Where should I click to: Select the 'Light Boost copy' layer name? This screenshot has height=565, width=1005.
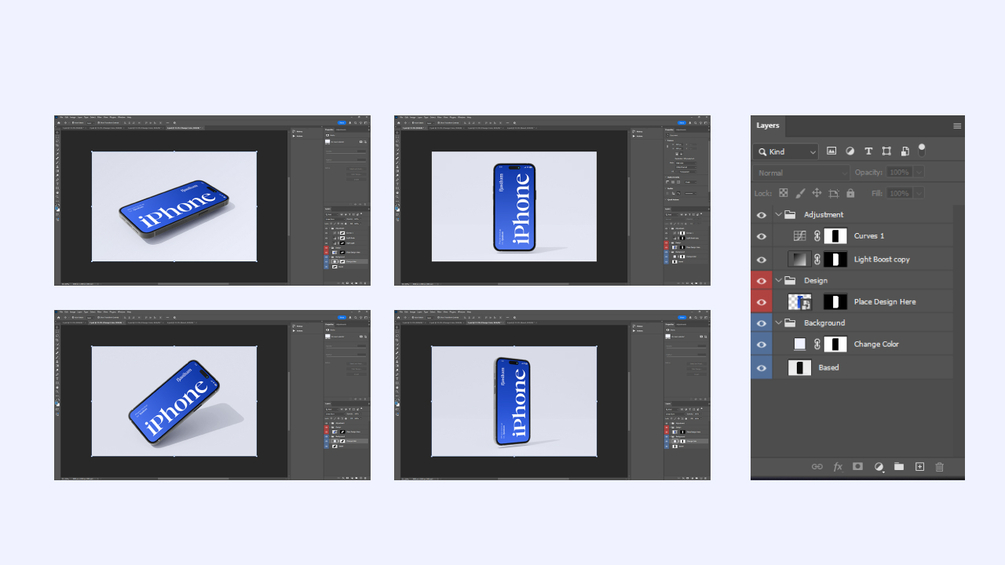(x=881, y=259)
